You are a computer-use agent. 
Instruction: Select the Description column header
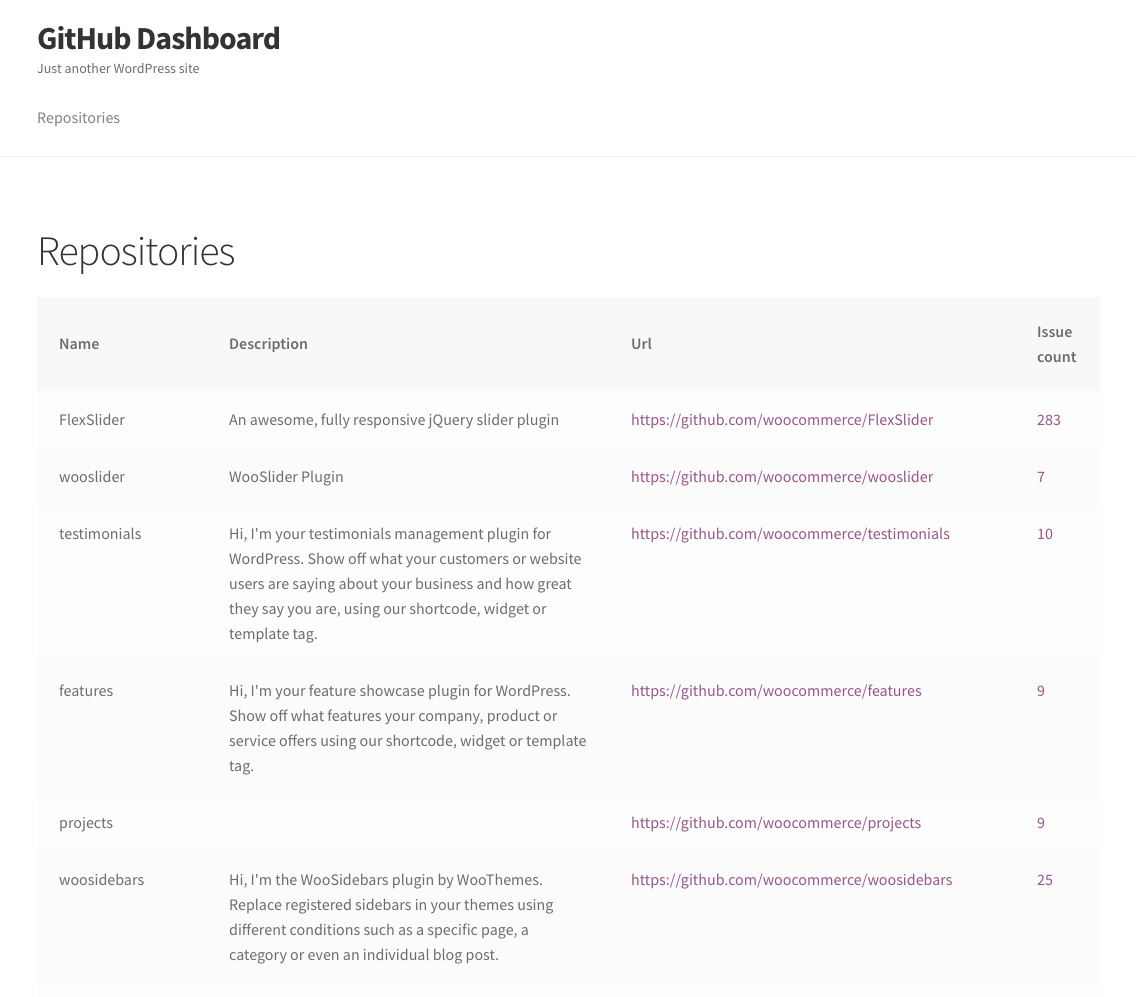(268, 343)
